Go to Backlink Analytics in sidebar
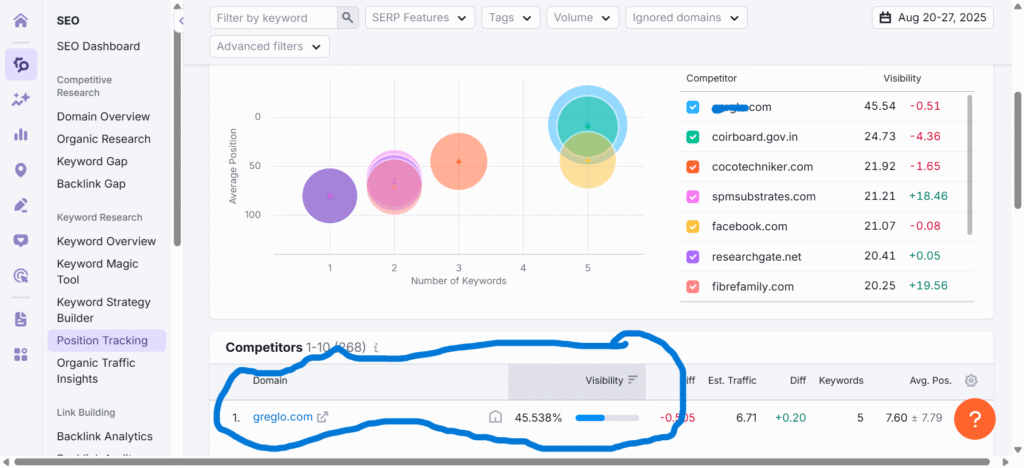The image size is (1024, 468). click(x=105, y=436)
